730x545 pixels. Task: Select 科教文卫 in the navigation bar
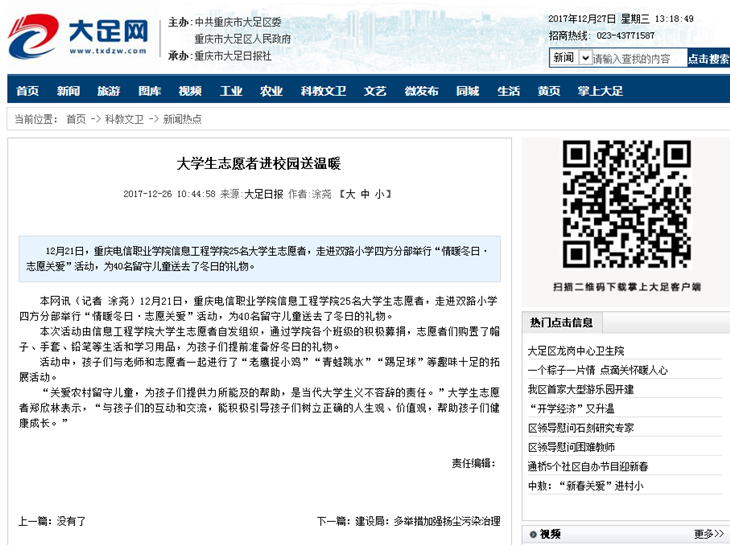click(x=323, y=91)
